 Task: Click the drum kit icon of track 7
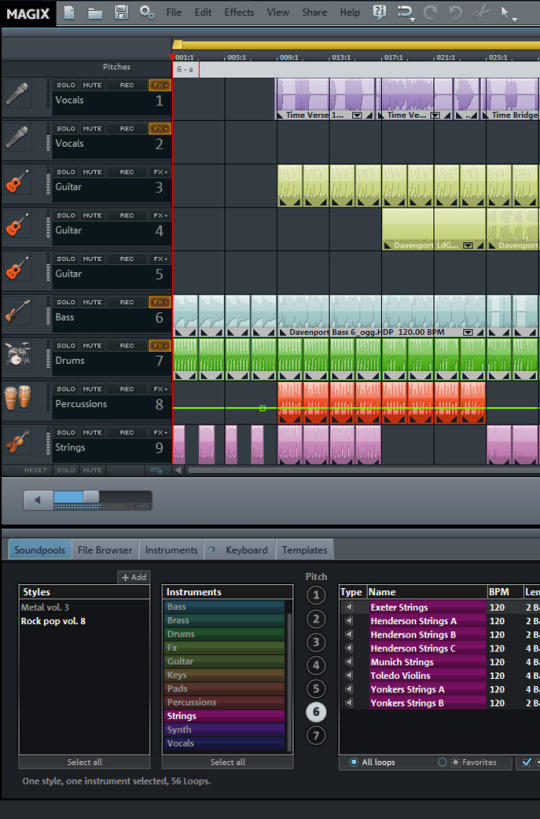(18, 354)
